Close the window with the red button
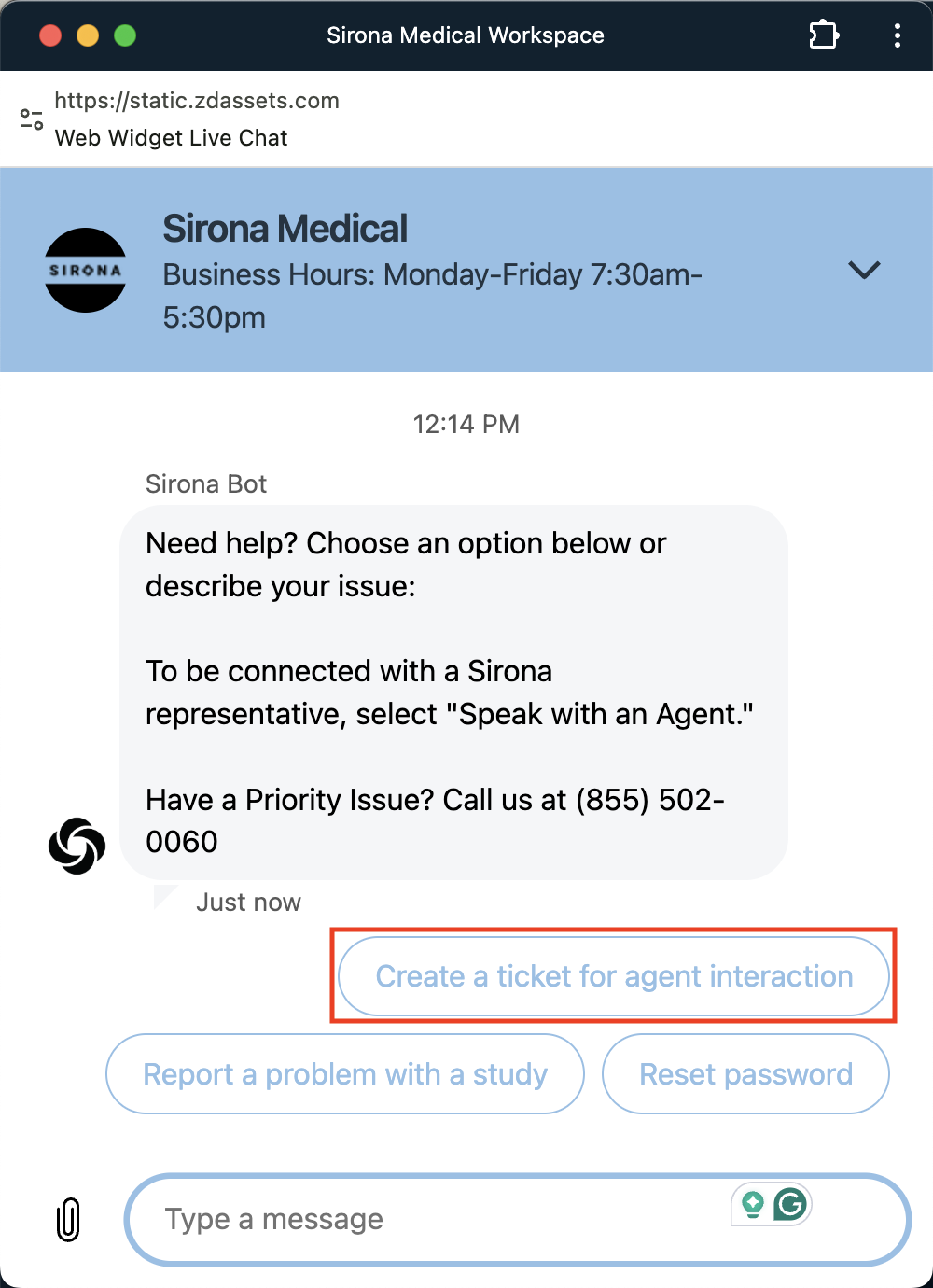 (x=50, y=35)
